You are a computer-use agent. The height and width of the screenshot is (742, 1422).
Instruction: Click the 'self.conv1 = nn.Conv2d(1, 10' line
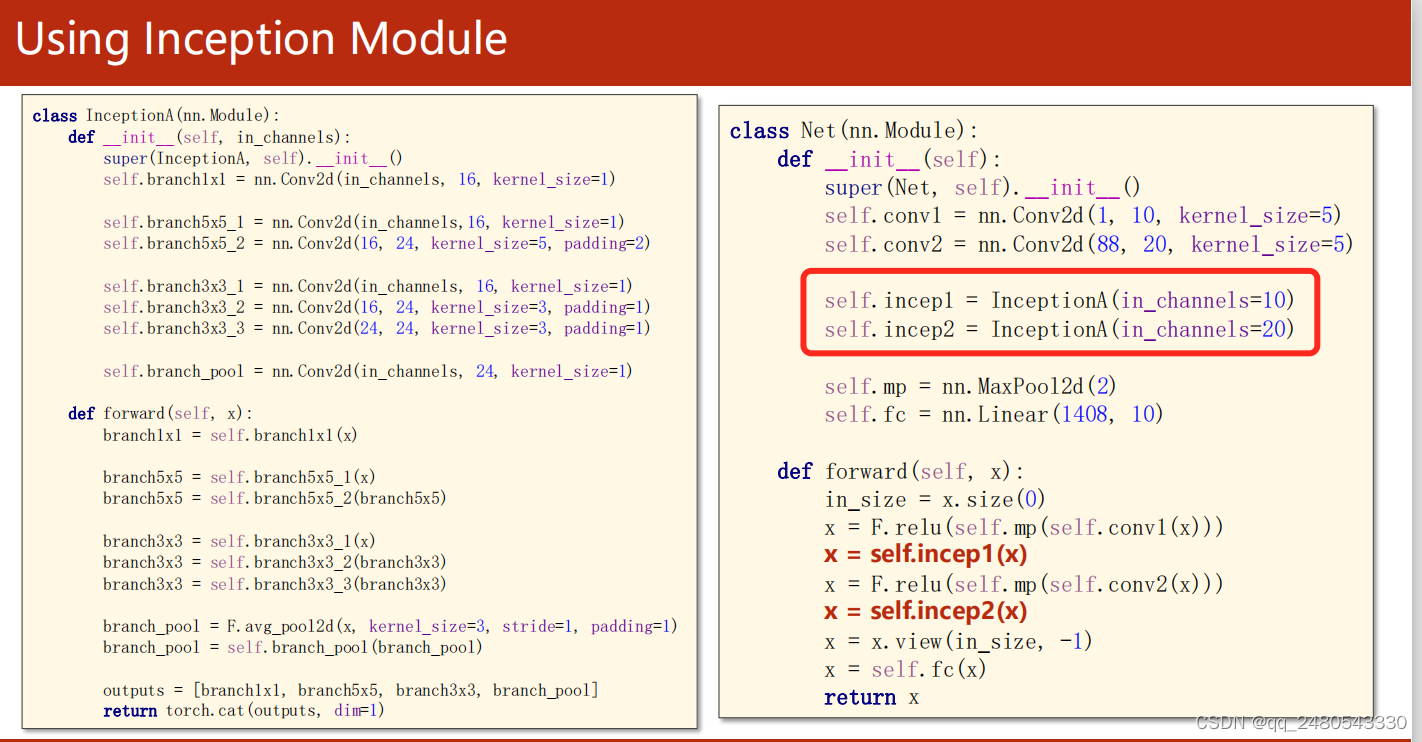pyautogui.click(x=1083, y=215)
